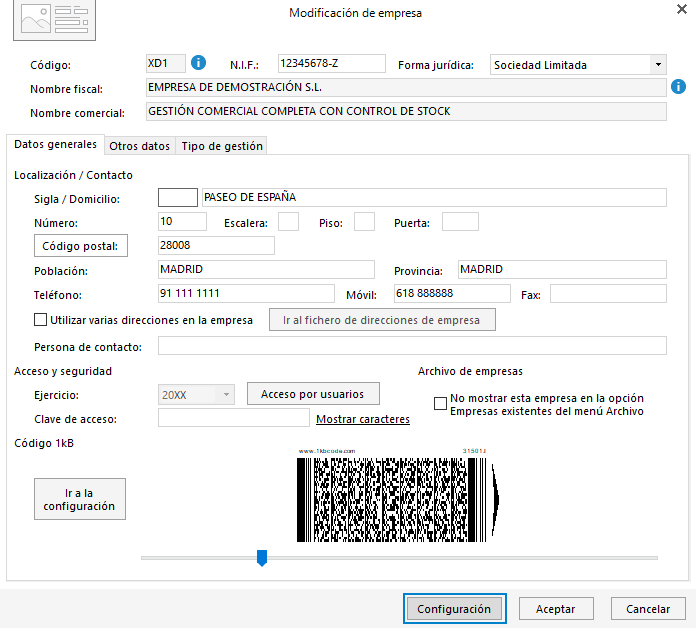Click the Número field showing 10
The height and width of the screenshot is (628, 696).
point(182,221)
